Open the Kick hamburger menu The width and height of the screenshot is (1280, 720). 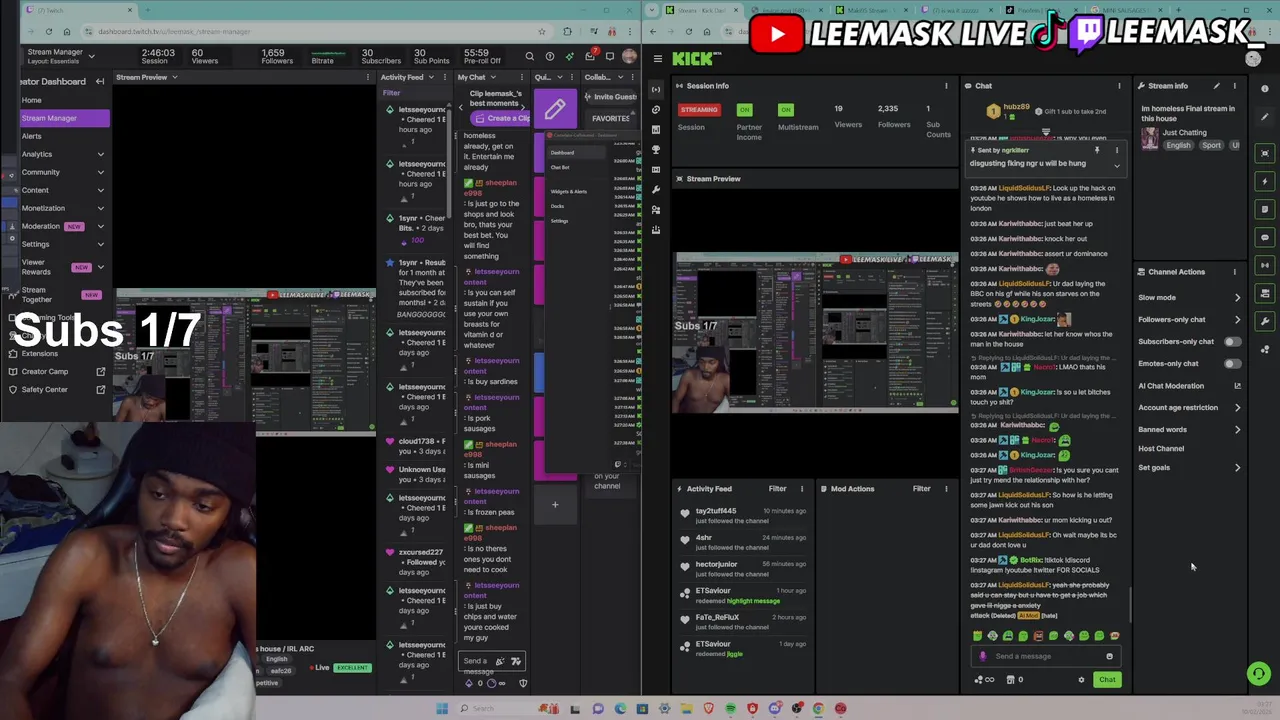(x=657, y=59)
